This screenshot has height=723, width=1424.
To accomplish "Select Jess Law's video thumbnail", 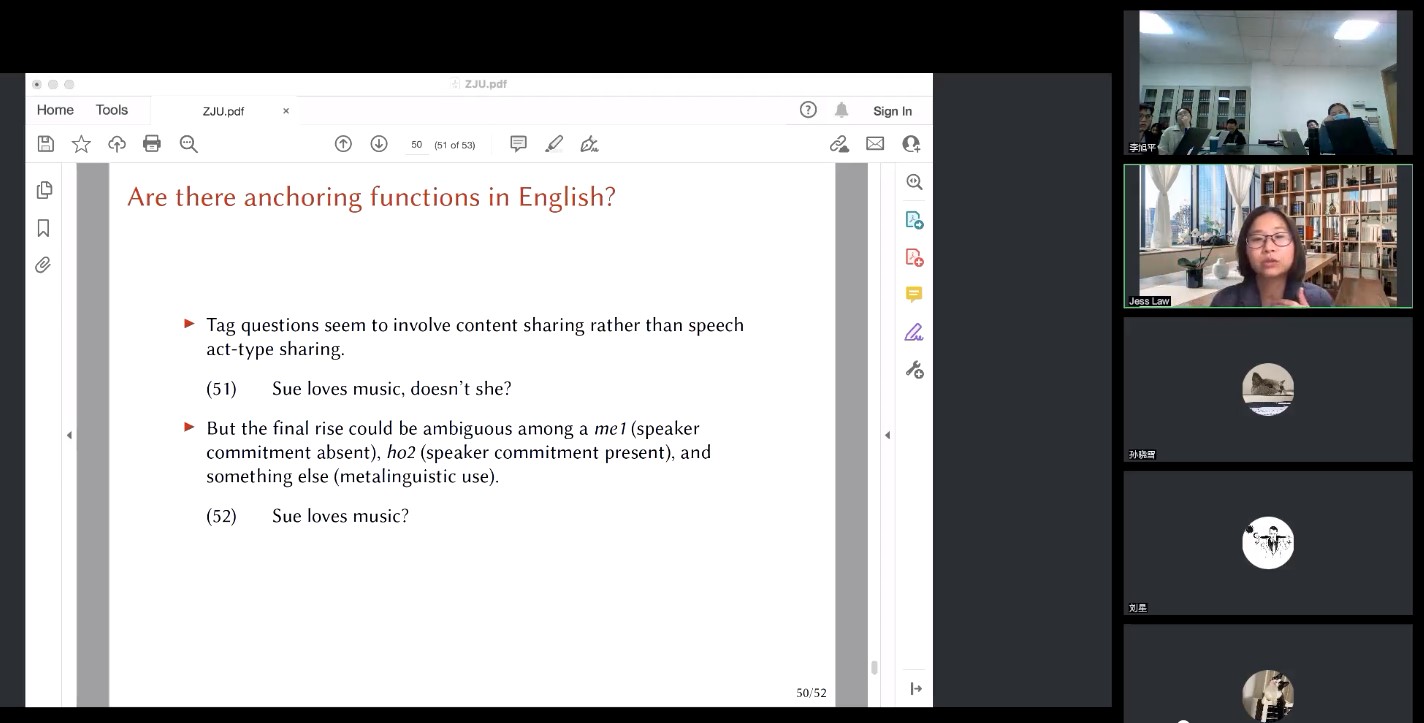I will pyautogui.click(x=1267, y=236).
